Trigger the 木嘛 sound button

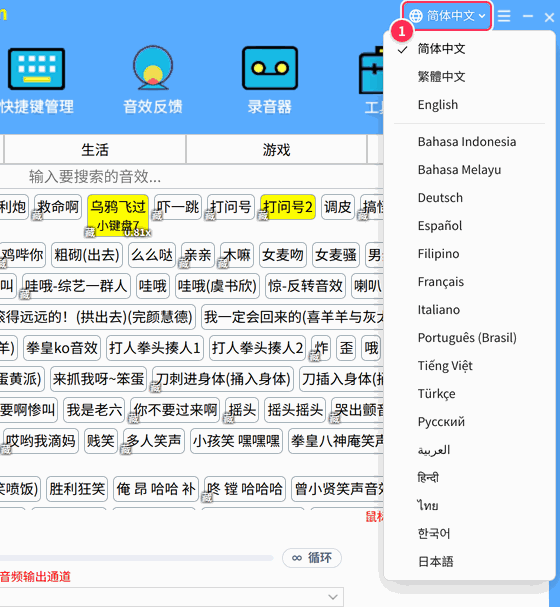(x=237, y=255)
